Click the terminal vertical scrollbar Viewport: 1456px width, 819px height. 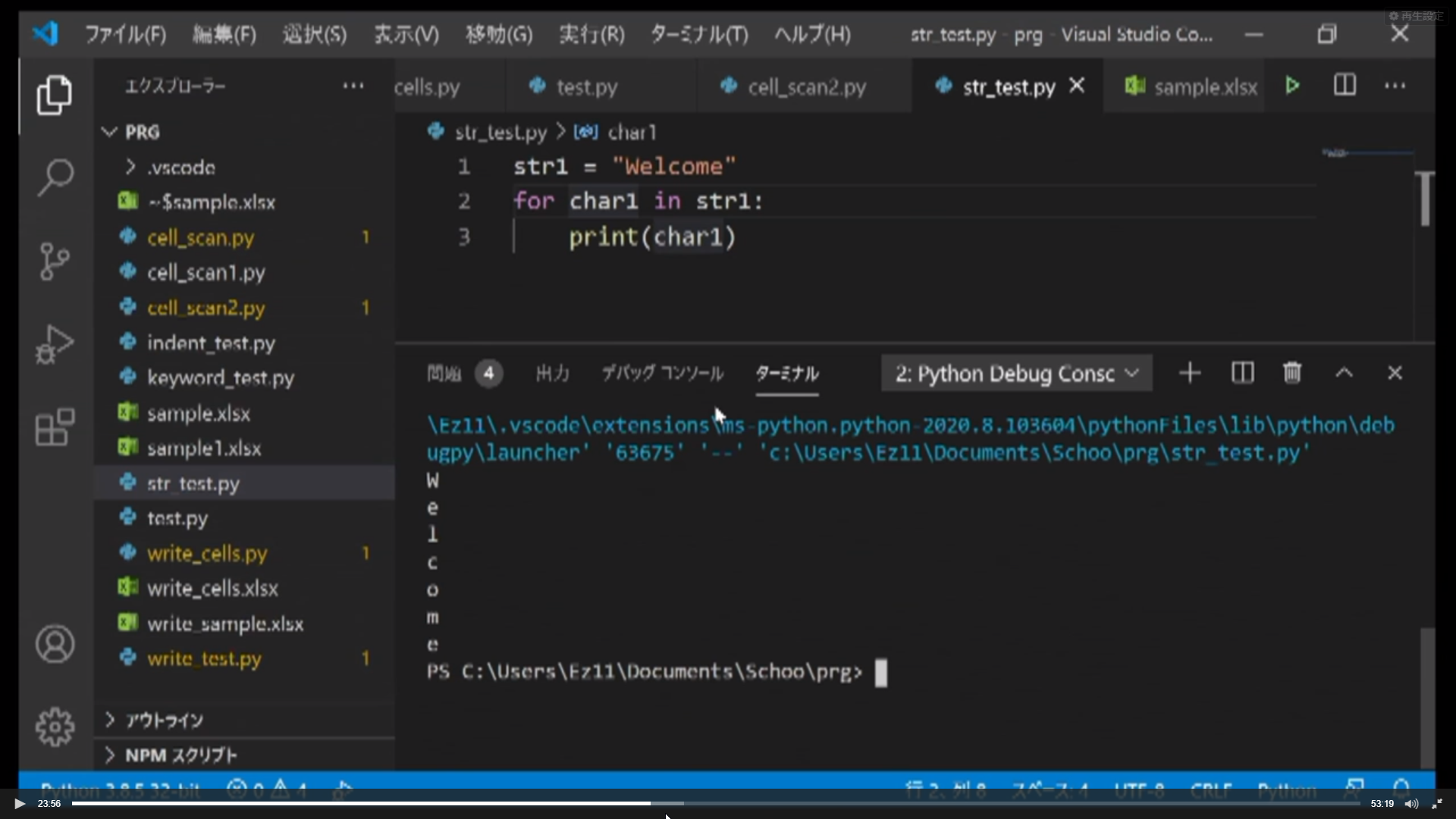coord(1427,698)
